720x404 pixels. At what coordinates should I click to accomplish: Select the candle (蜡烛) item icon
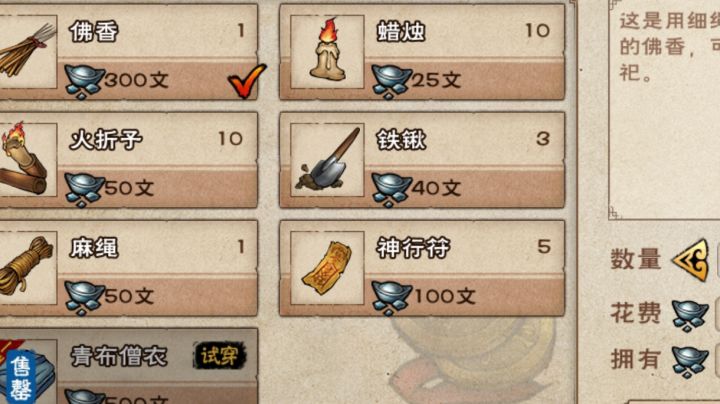tap(327, 51)
